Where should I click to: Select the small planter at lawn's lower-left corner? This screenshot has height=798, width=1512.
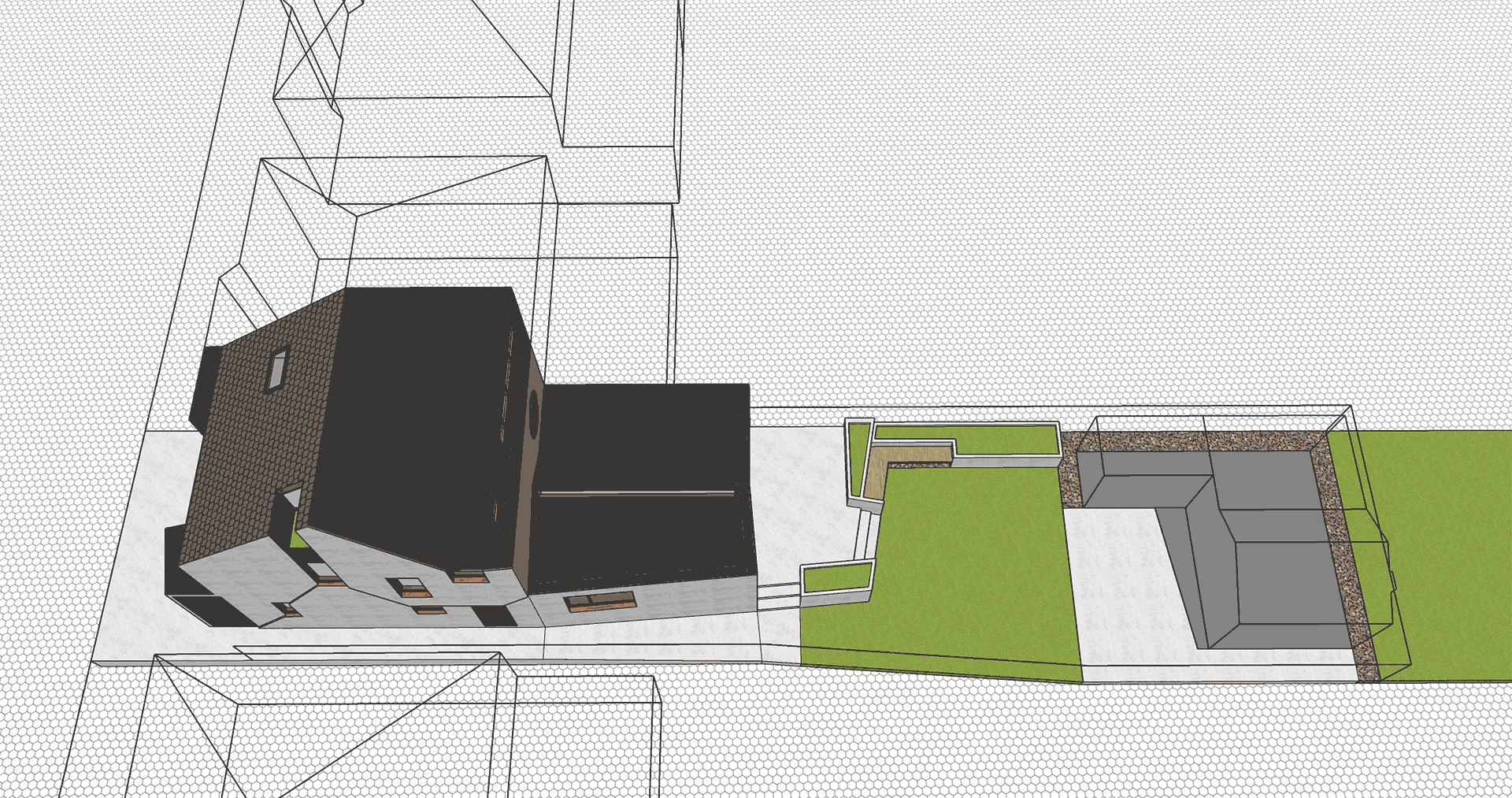[837, 578]
